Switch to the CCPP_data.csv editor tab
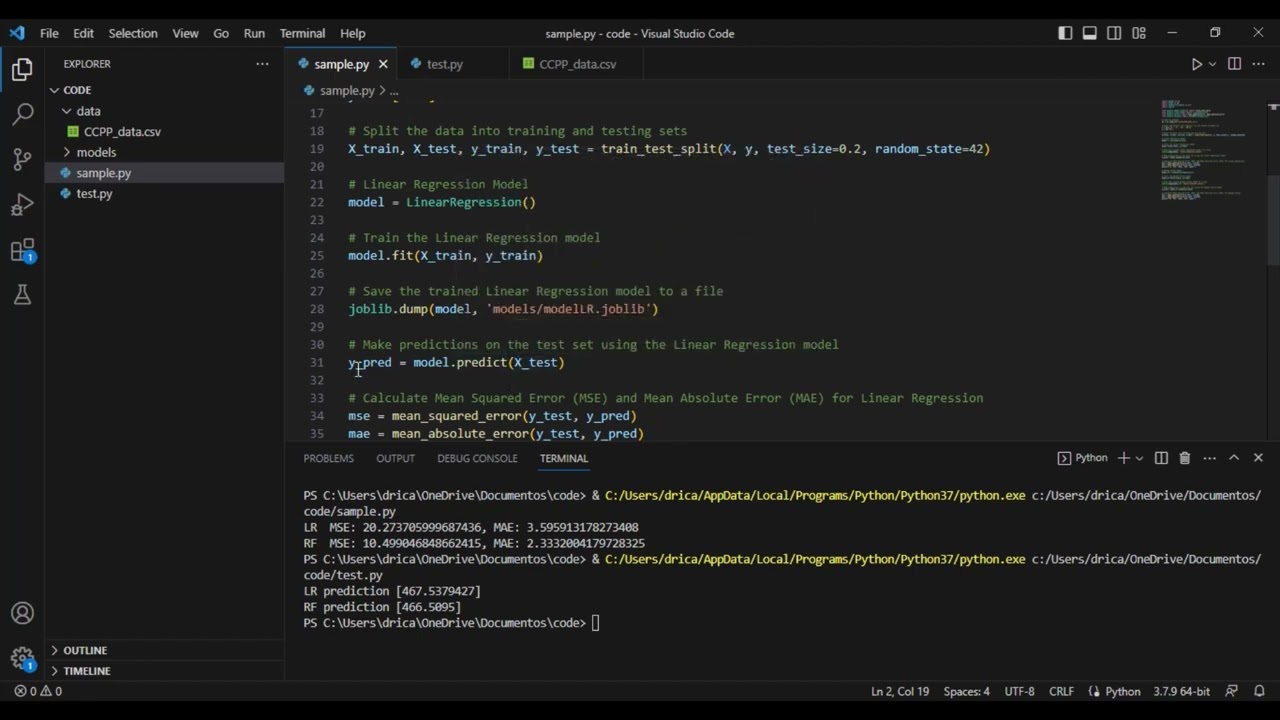The width and height of the screenshot is (1280, 720). click(x=577, y=64)
